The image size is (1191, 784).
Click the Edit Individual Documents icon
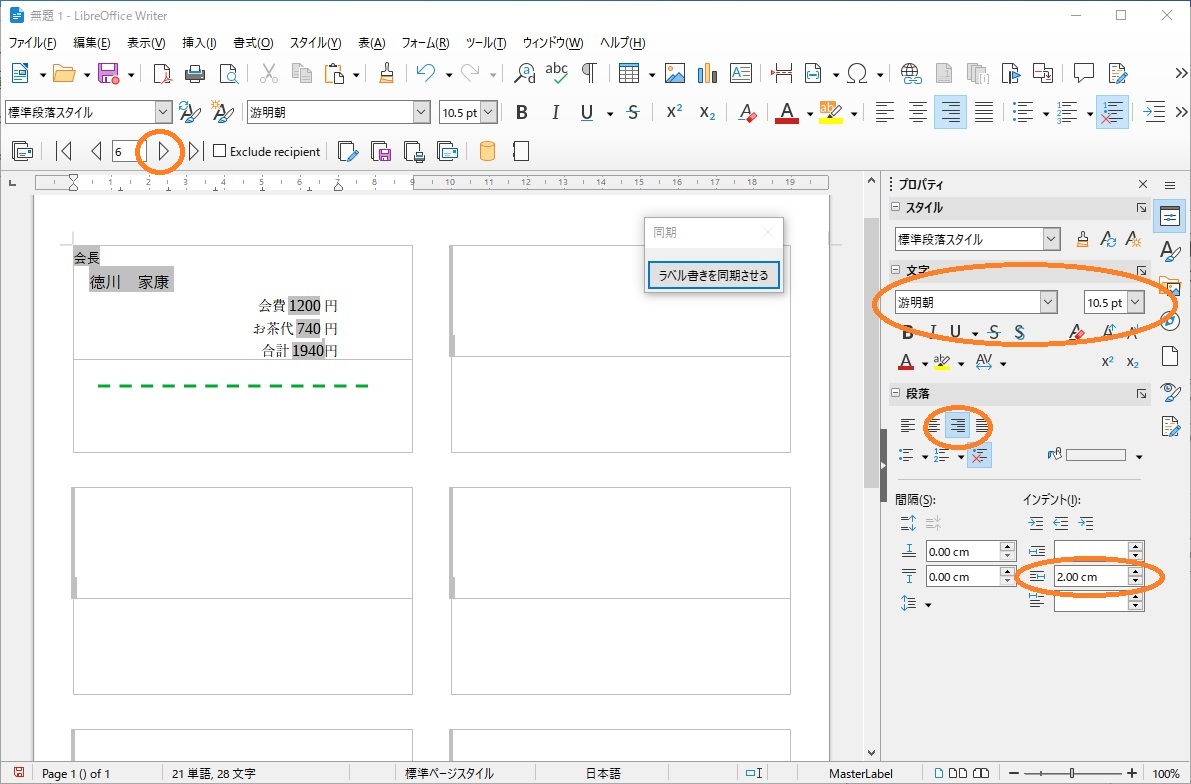pos(348,151)
